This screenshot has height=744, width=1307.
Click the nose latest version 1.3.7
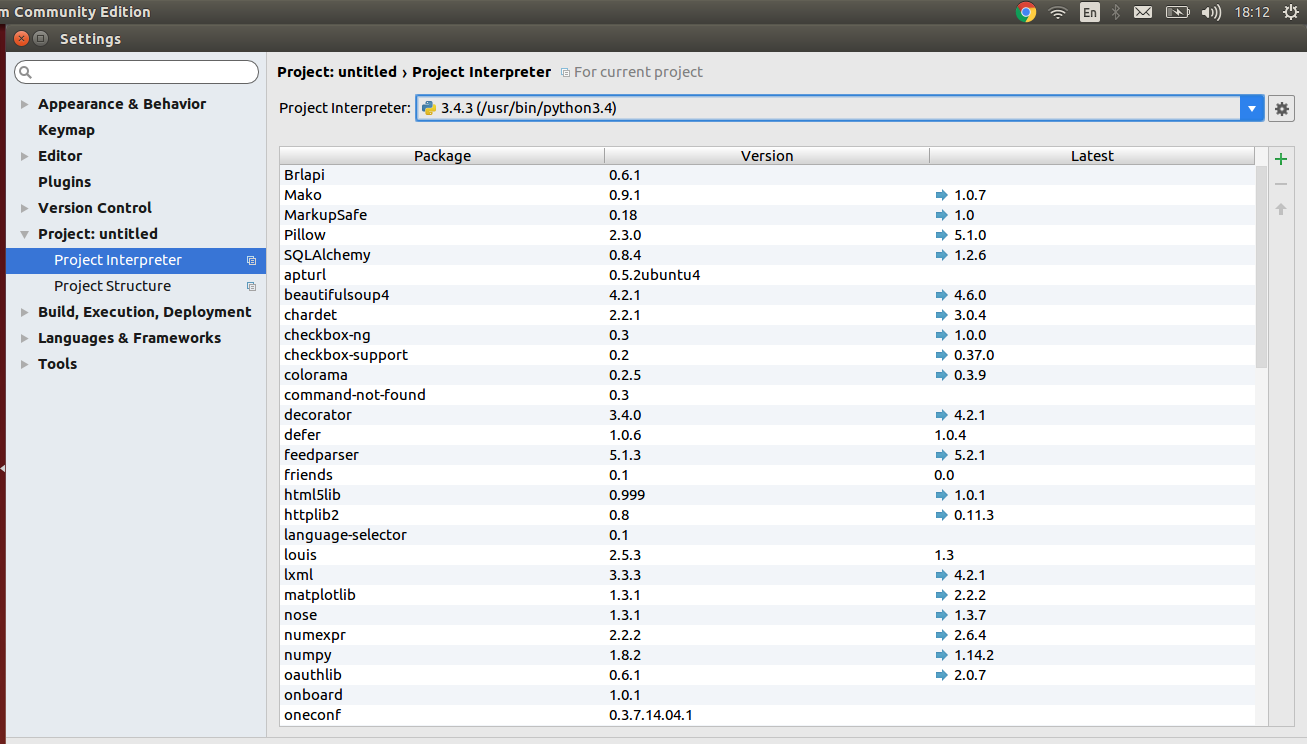coord(970,615)
